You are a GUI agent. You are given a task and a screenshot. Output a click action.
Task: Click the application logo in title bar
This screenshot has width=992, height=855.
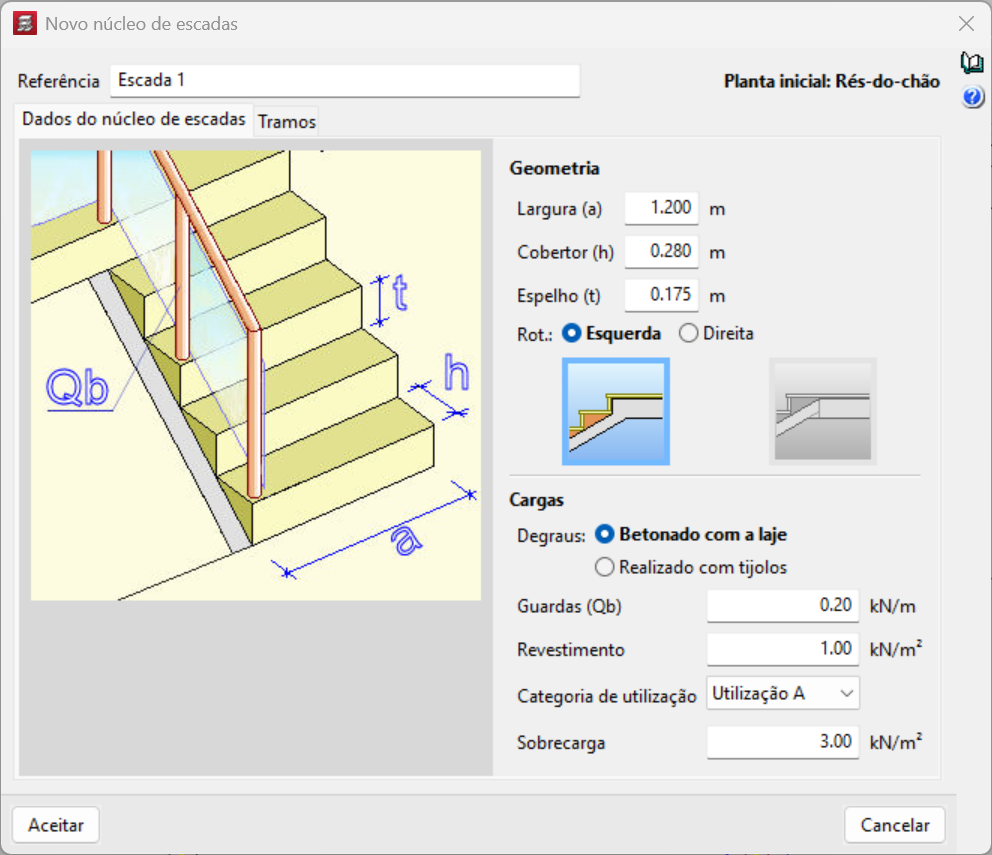click(25, 23)
